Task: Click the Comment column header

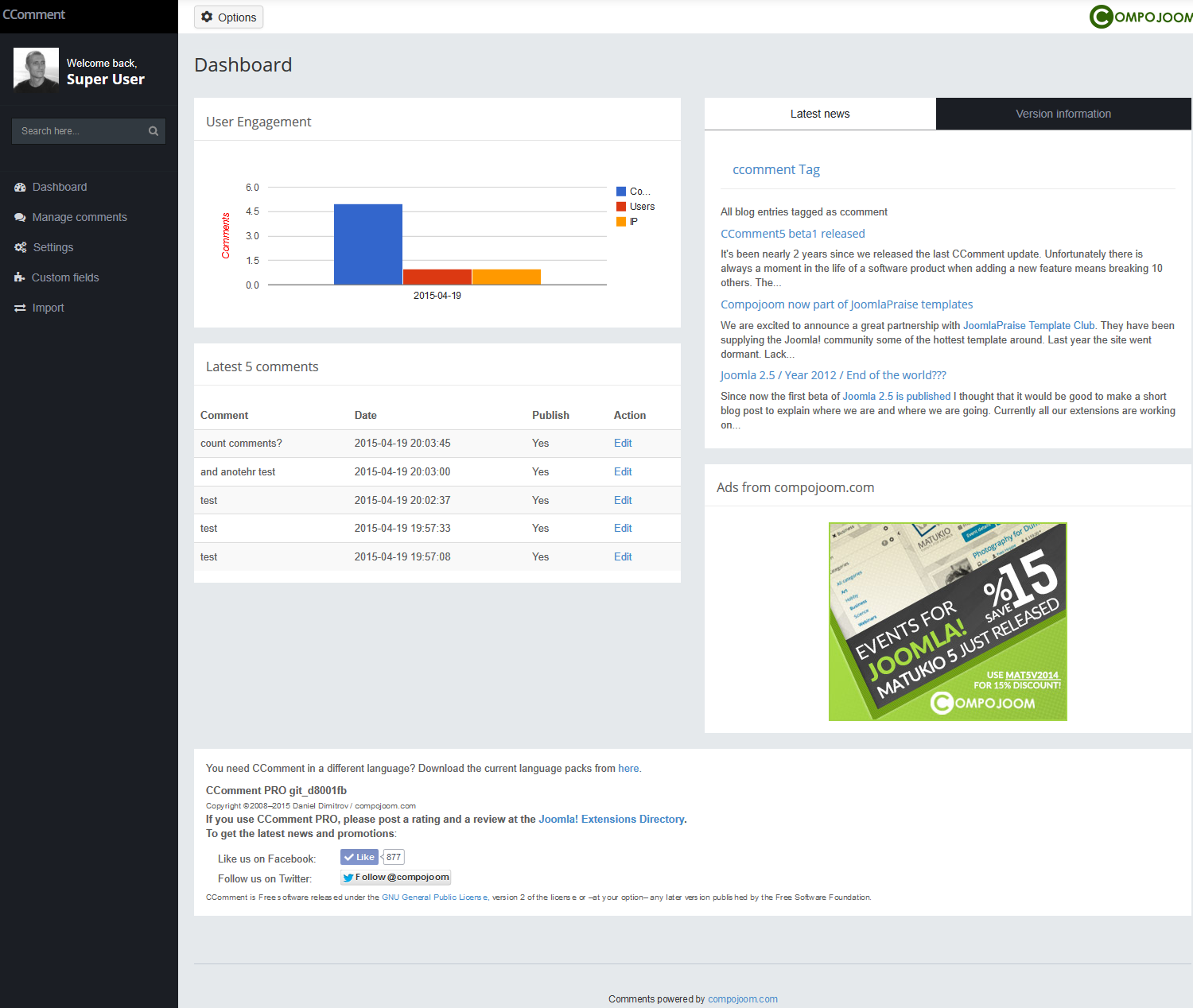Action: click(224, 416)
